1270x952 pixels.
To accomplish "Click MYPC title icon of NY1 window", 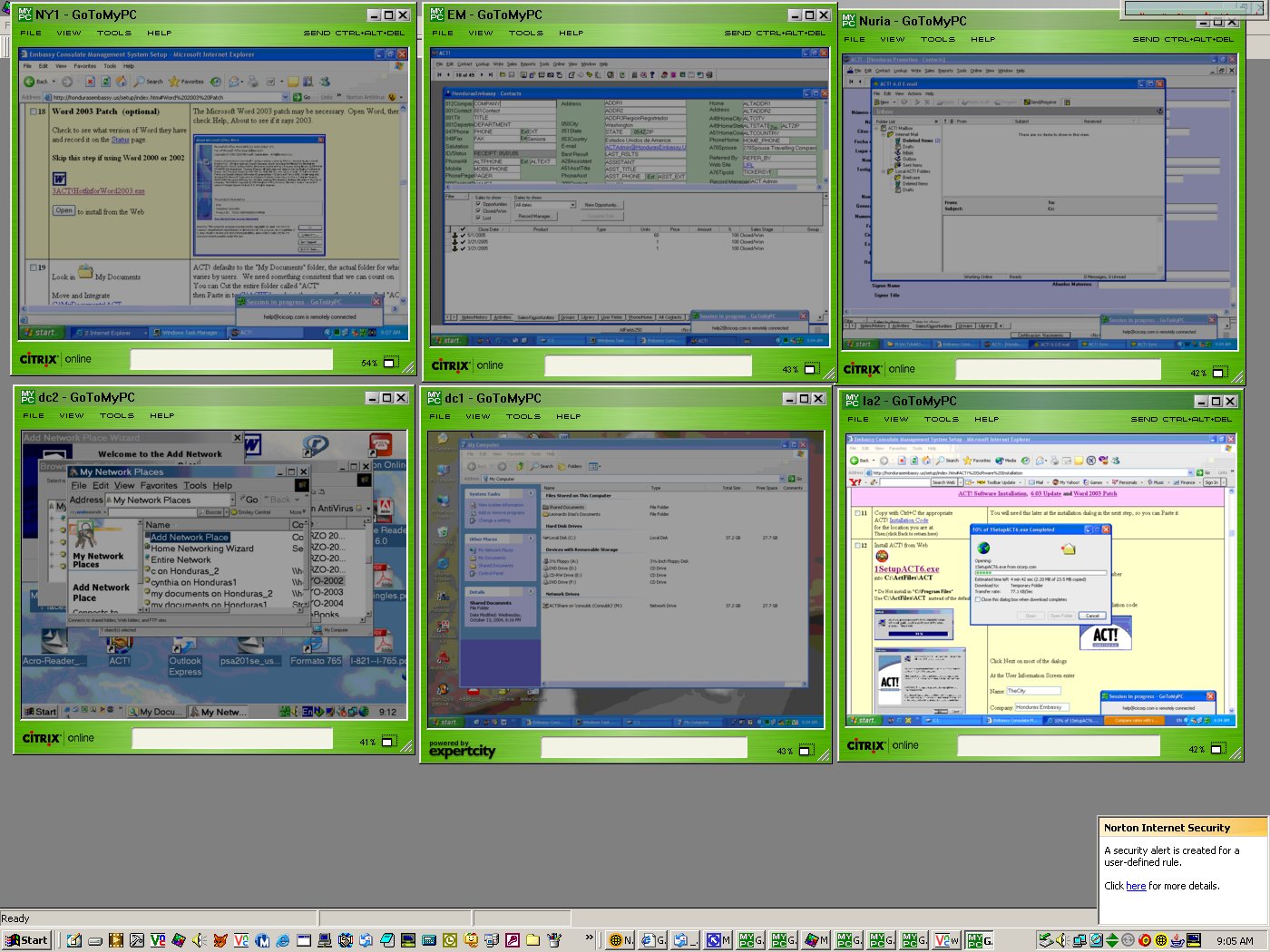I will (x=26, y=15).
